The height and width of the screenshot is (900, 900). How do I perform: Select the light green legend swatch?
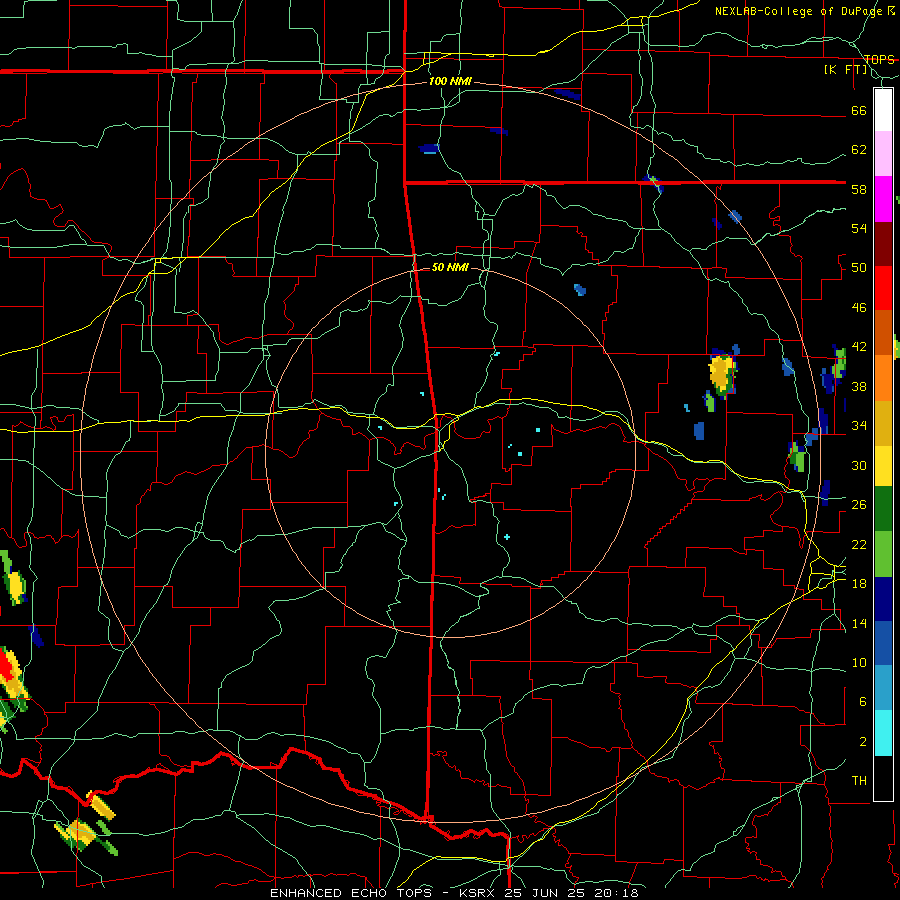(883, 554)
